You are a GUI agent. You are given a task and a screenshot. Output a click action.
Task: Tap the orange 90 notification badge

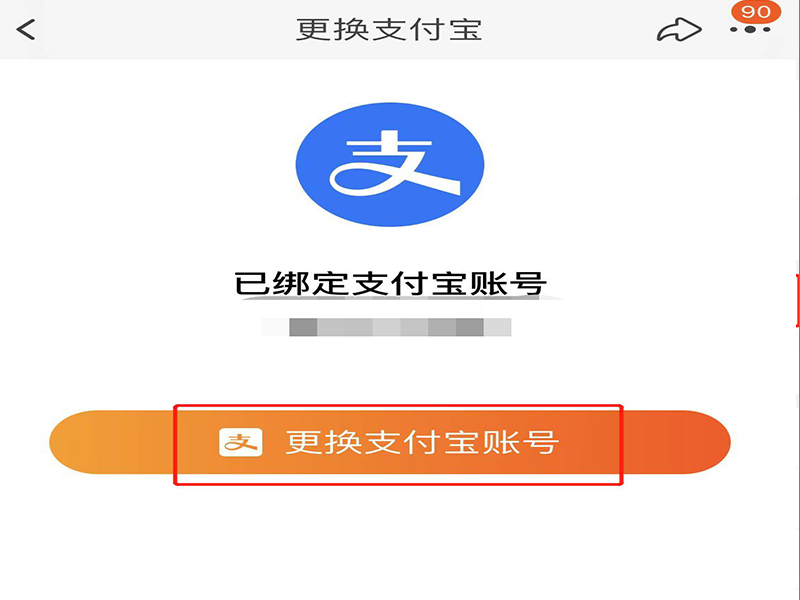[x=756, y=11]
